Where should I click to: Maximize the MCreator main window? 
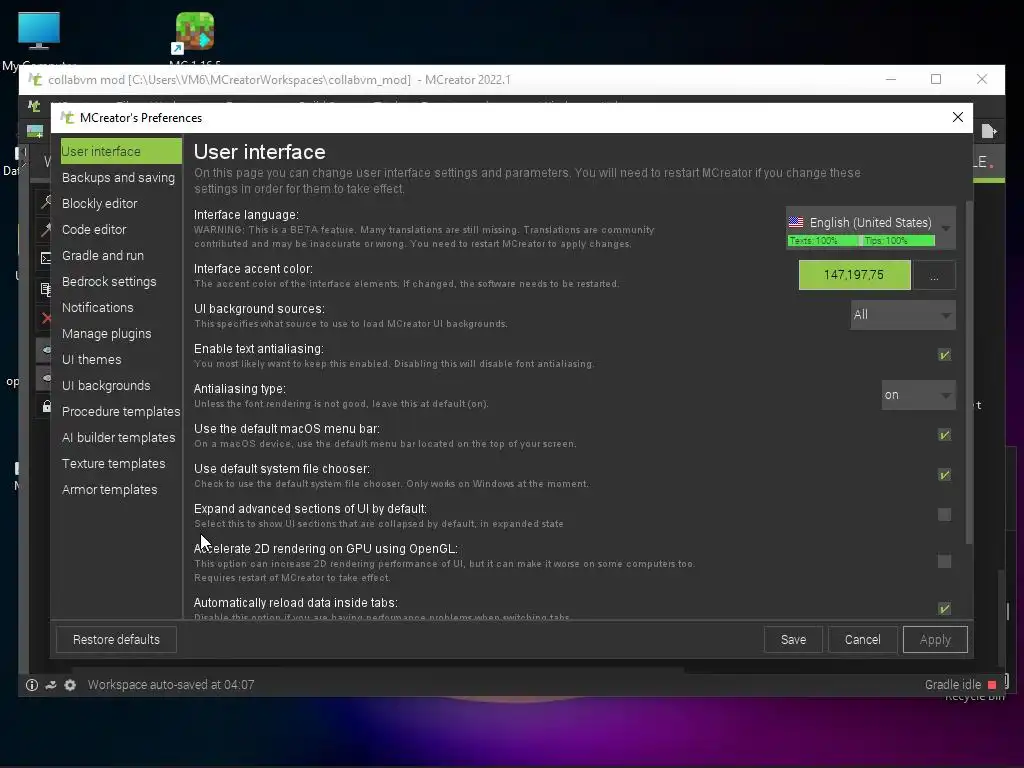936,79
